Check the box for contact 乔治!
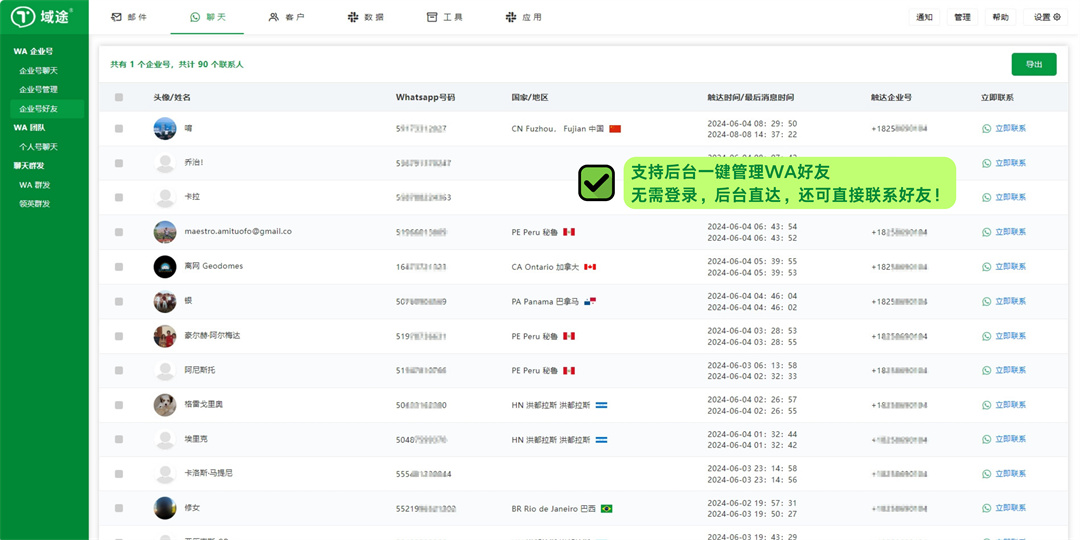 click(119, 163)
